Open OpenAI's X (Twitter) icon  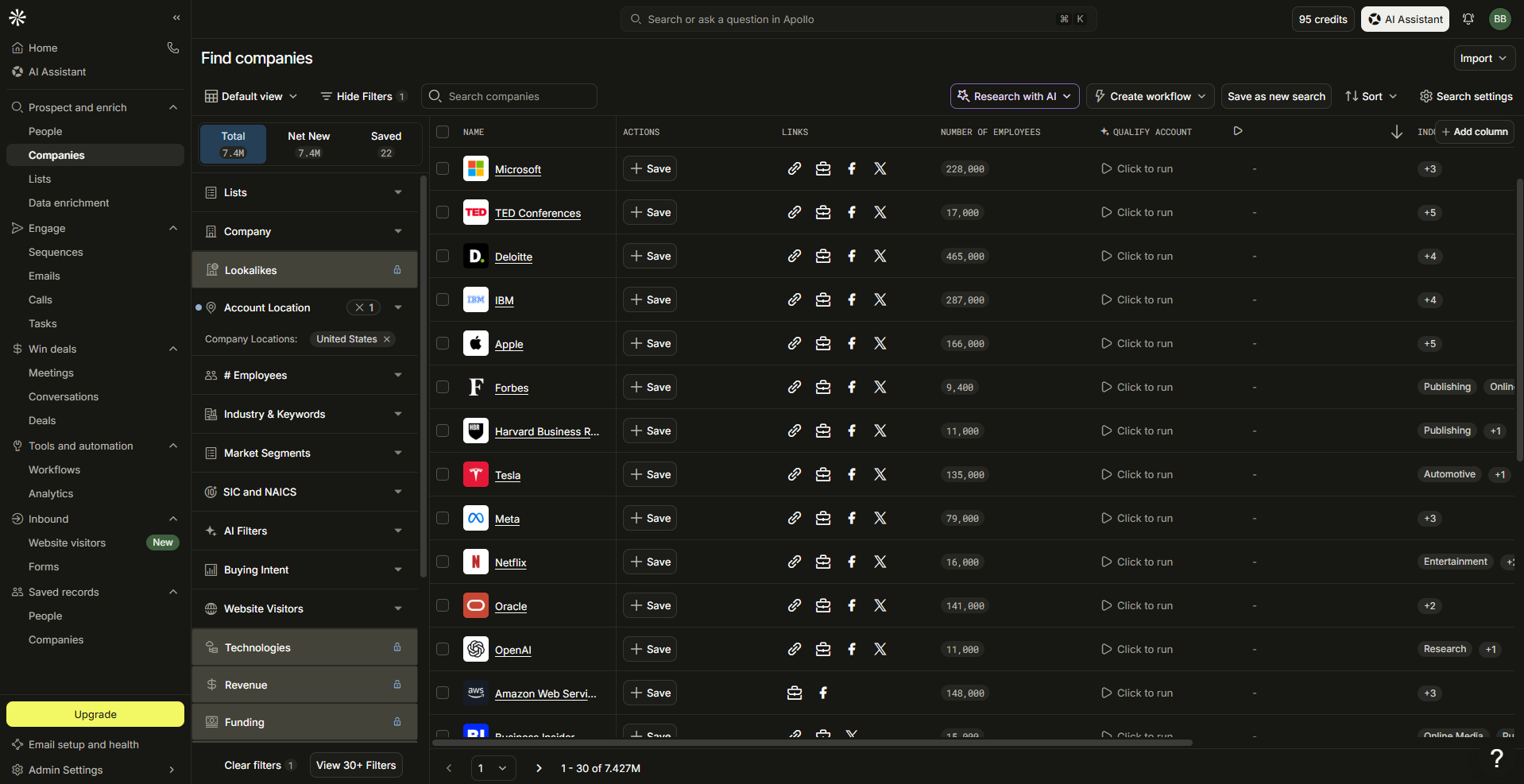880,649
